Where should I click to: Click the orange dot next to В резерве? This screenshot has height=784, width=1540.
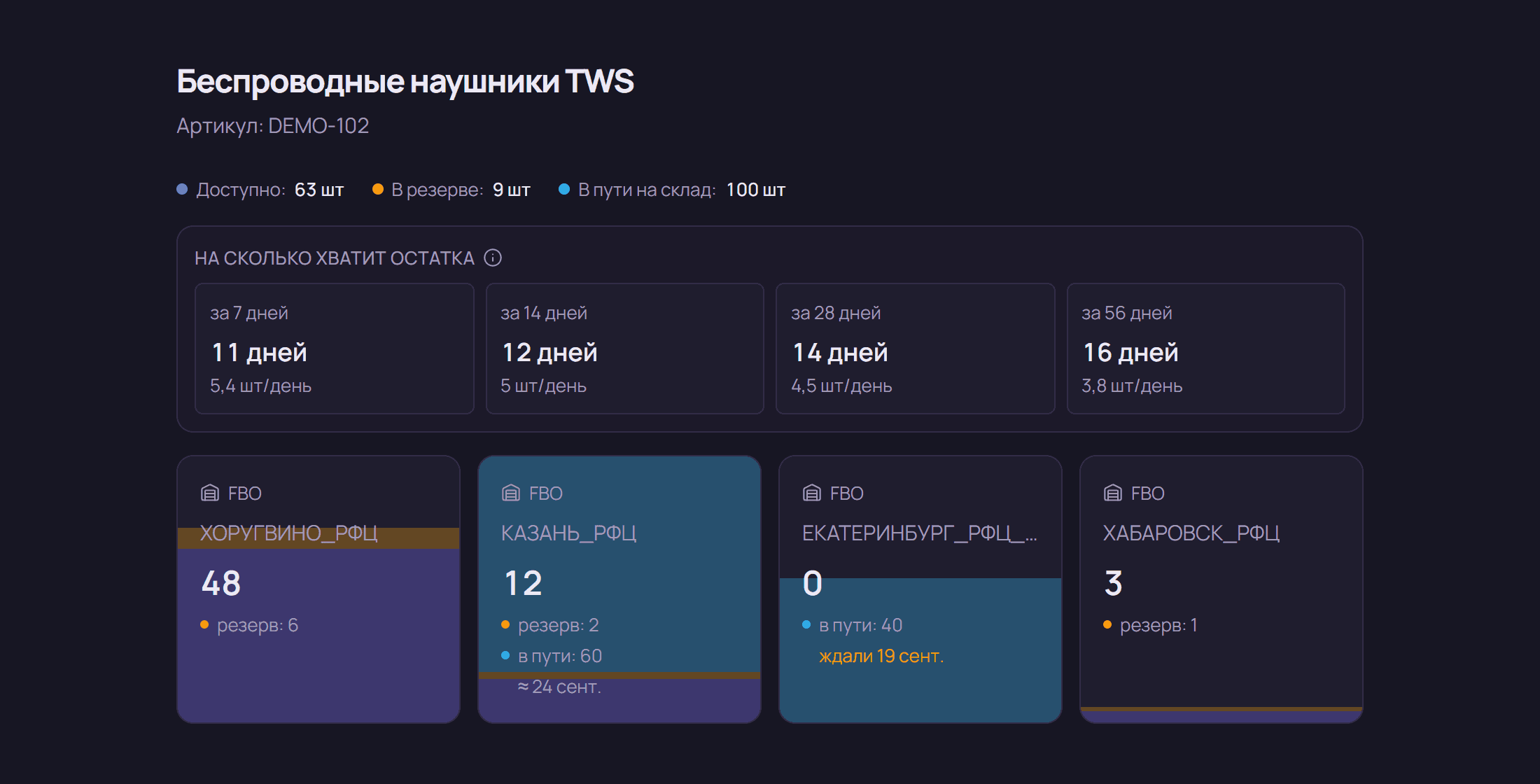coord(378,189)
